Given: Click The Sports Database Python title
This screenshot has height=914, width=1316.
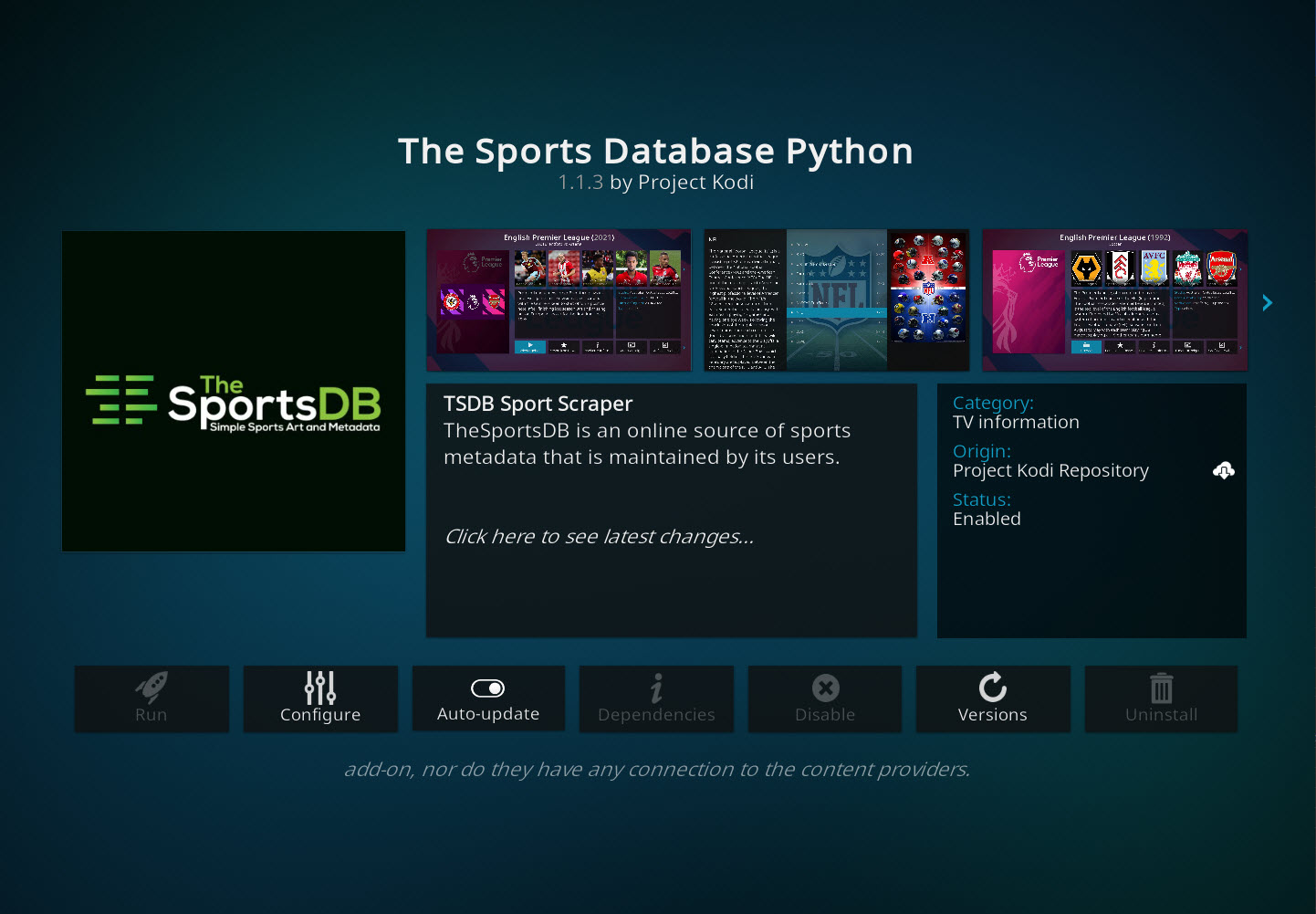Looking at the screenshot, I should [656, 151].
